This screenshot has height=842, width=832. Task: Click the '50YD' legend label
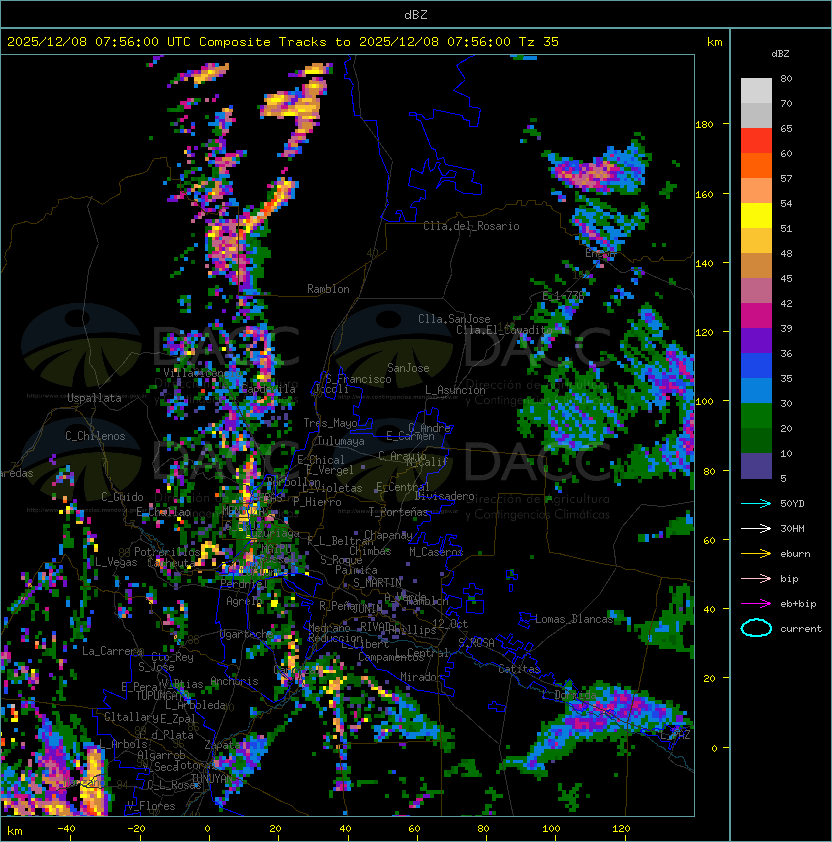click(792, 504)
